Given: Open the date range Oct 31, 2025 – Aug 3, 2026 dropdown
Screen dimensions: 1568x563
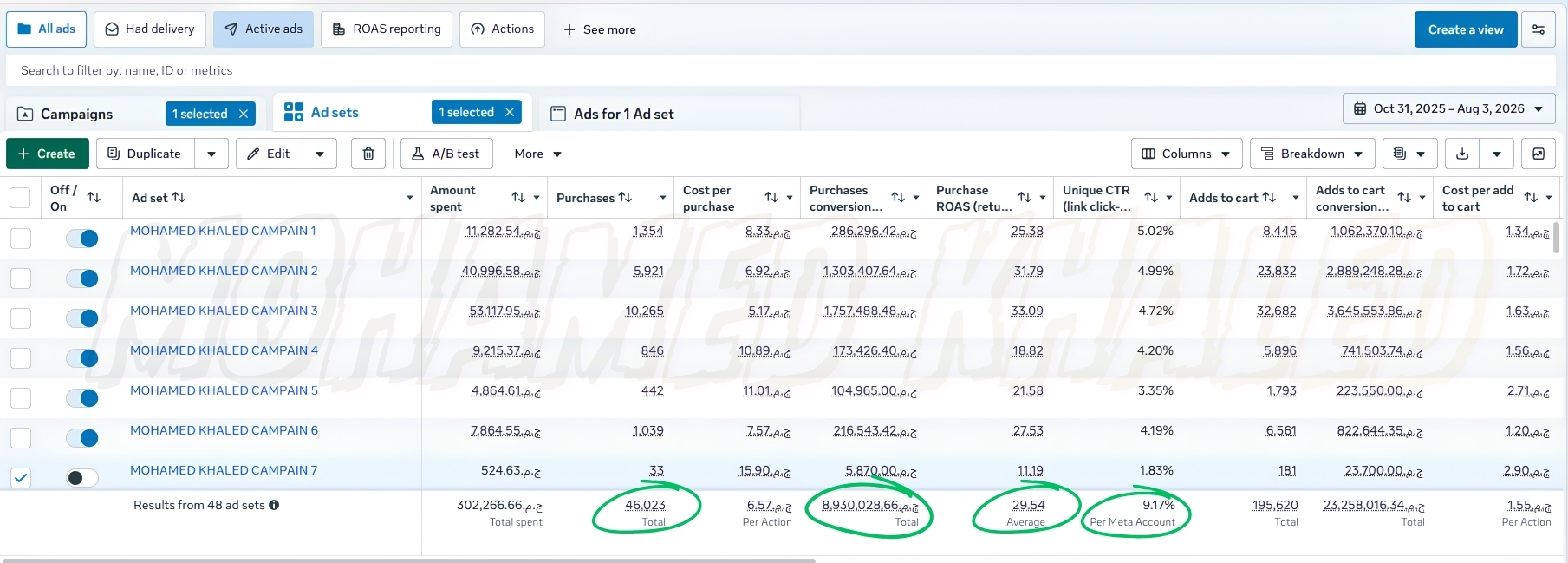Looking at the screenshot, I should (1449, 108).
